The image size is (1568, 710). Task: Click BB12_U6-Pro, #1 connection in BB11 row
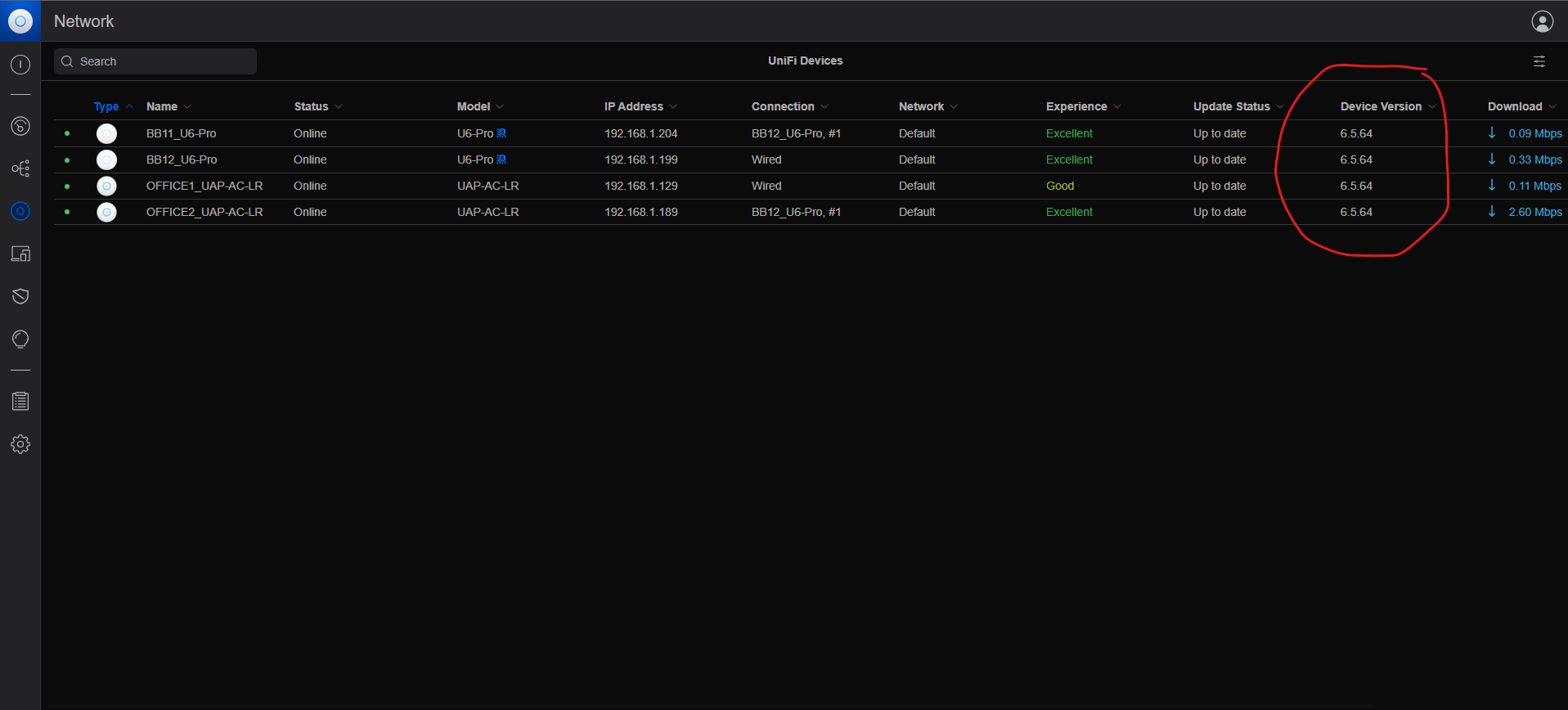(x=796, y=133)
